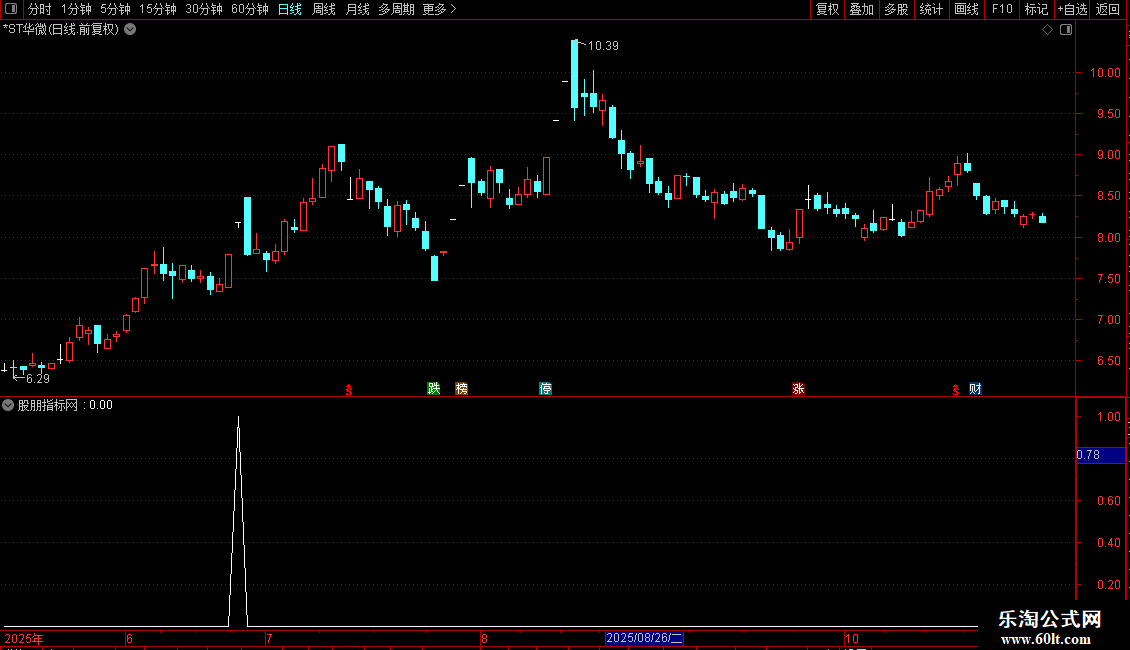Click the 复权 adjustment button
Viewport: 1130px width, 650px height.
827,9
